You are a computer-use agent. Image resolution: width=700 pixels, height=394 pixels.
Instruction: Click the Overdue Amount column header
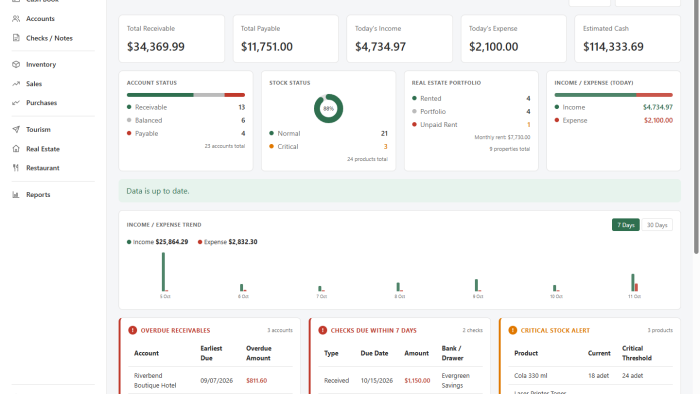point(258,353)
